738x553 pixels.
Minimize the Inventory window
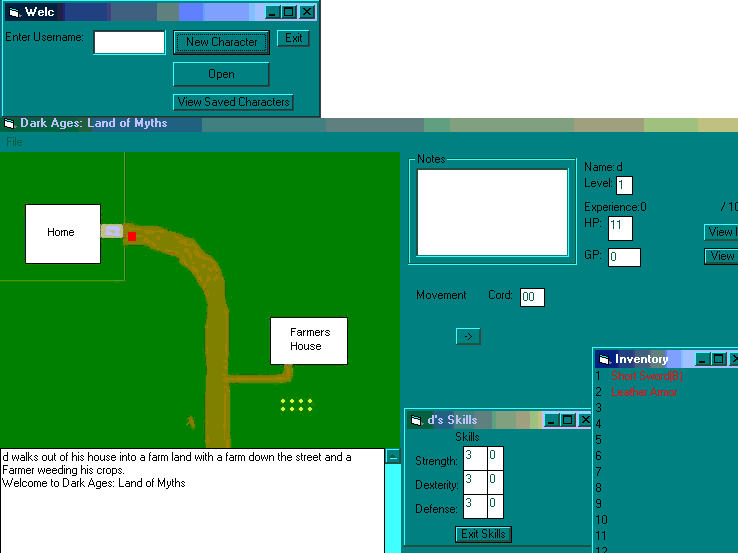pos(702,359)
